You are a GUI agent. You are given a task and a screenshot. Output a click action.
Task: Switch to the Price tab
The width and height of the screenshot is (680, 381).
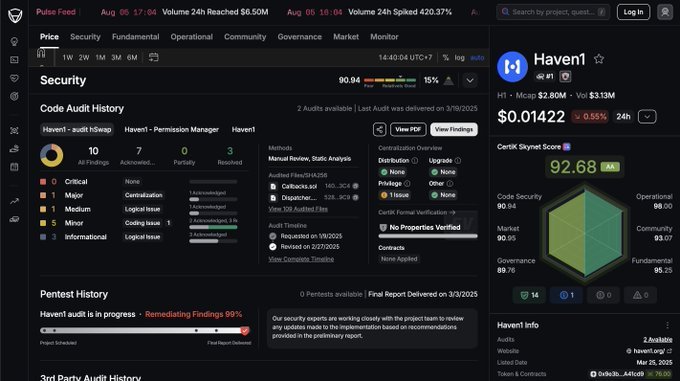pos(49,37)
